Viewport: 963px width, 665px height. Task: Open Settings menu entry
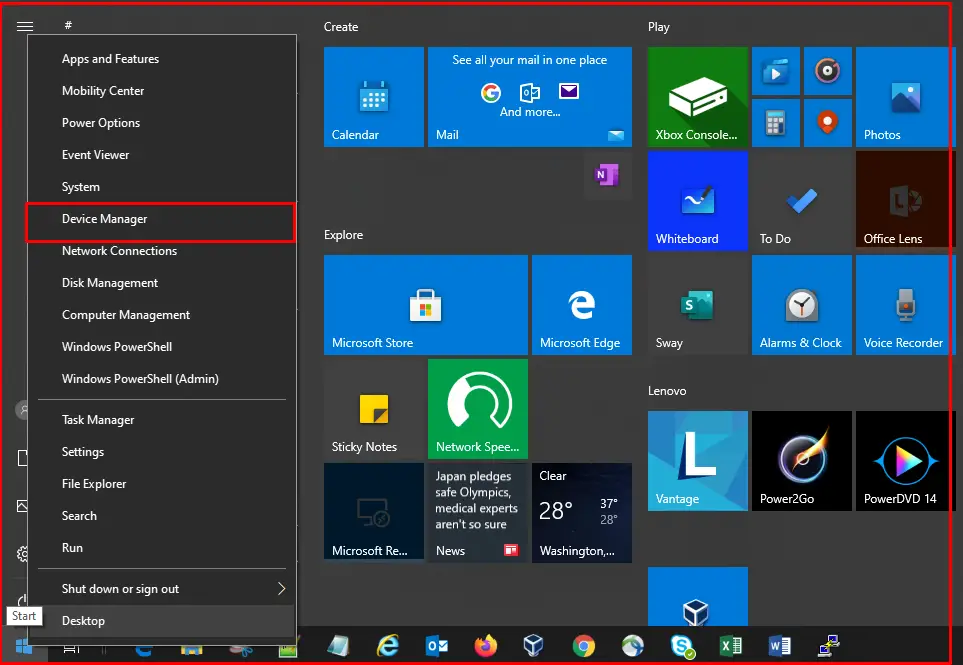162,452
